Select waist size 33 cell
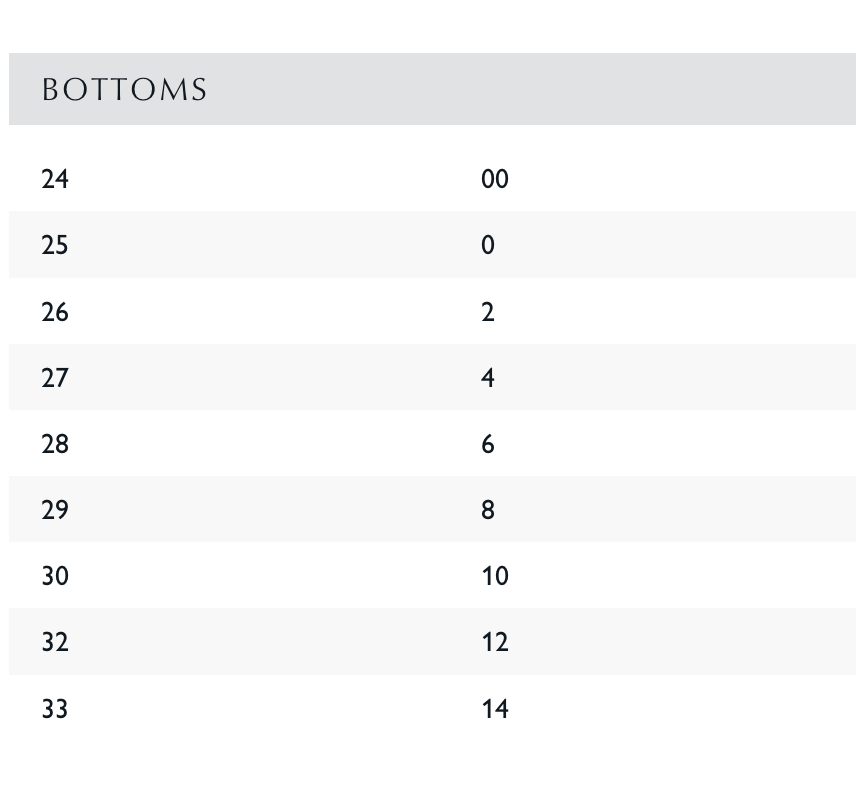 pyautogui.click(x=55, y=709)
